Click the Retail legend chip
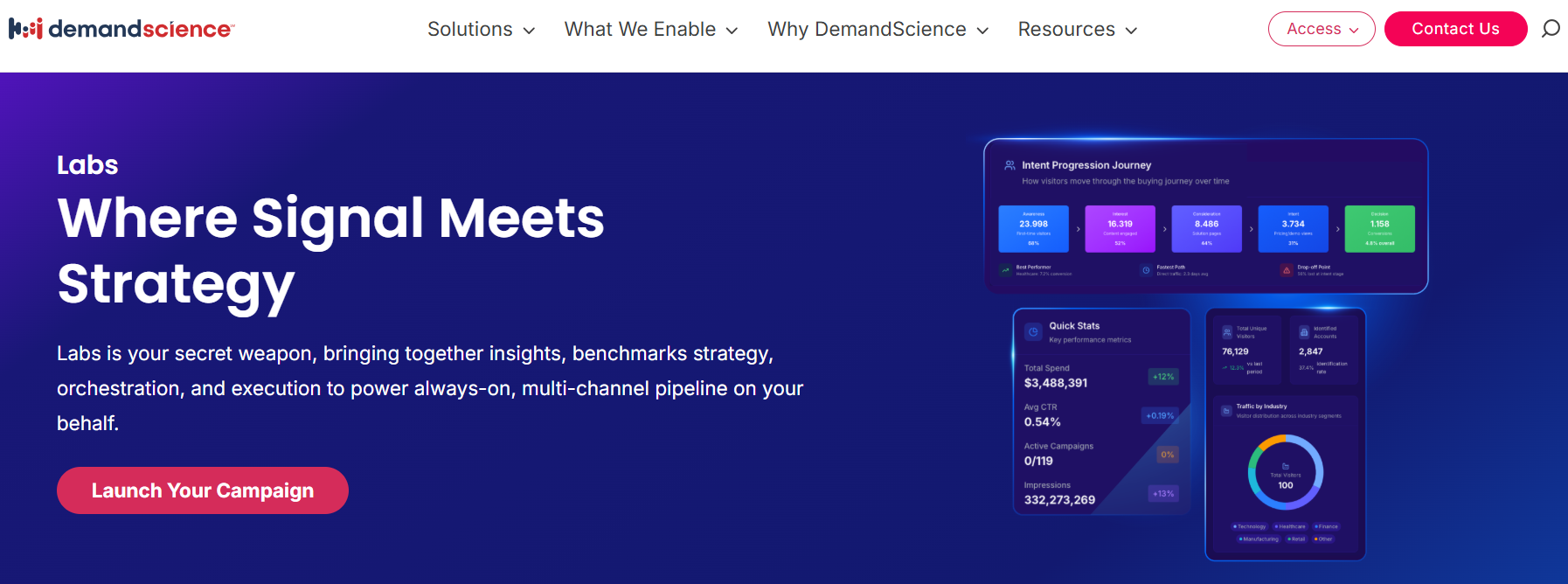Image resolution: width=1568 pixels, height=584 pixels. tap(1296, 539)
